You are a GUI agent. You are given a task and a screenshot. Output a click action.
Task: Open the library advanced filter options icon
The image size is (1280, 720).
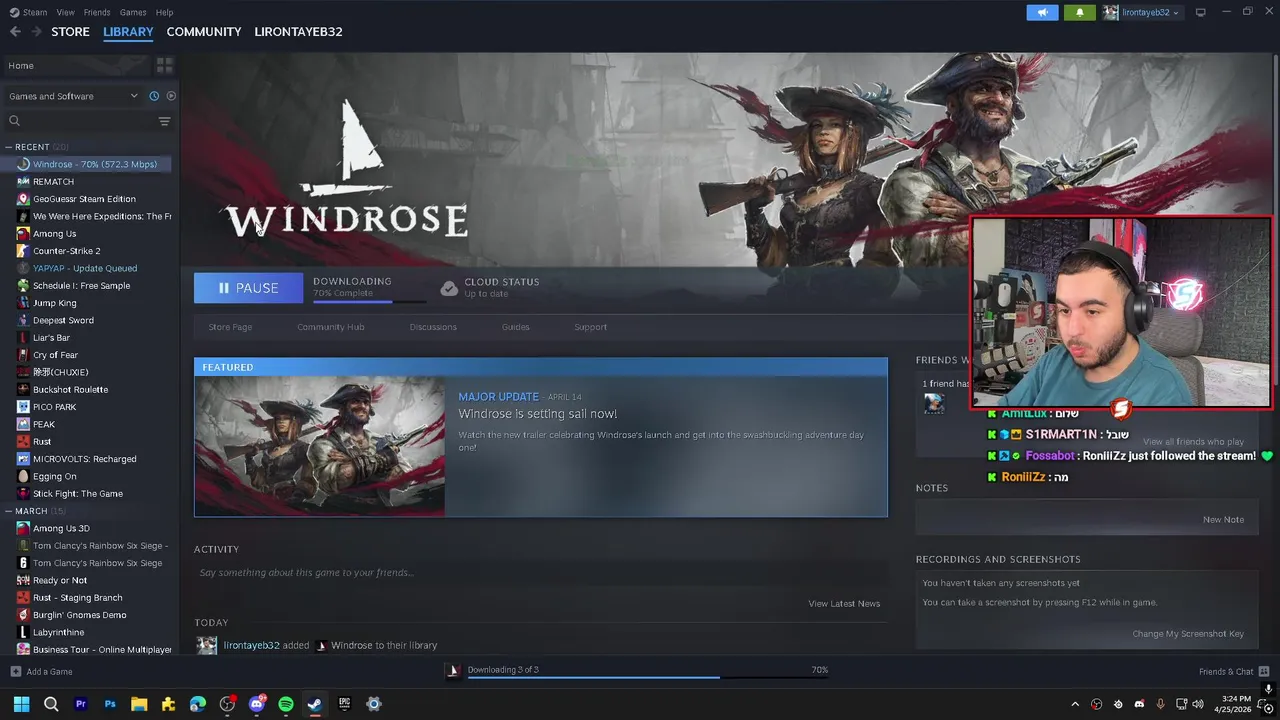(165, 121)
